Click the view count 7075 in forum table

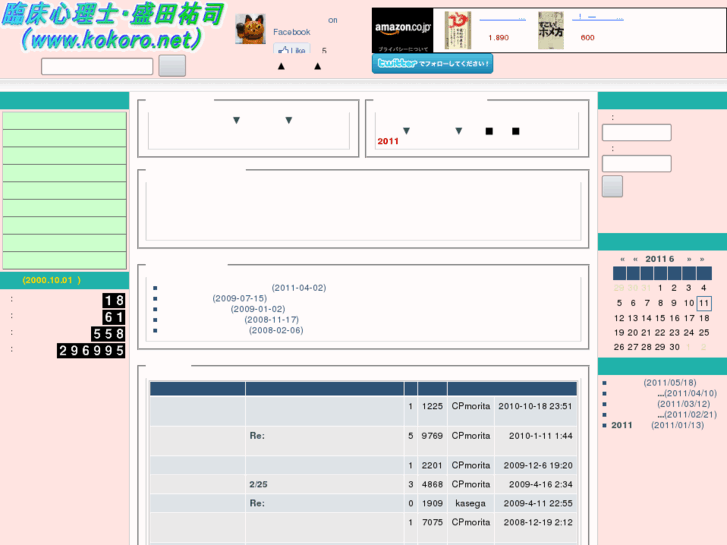tap(432, 522)
